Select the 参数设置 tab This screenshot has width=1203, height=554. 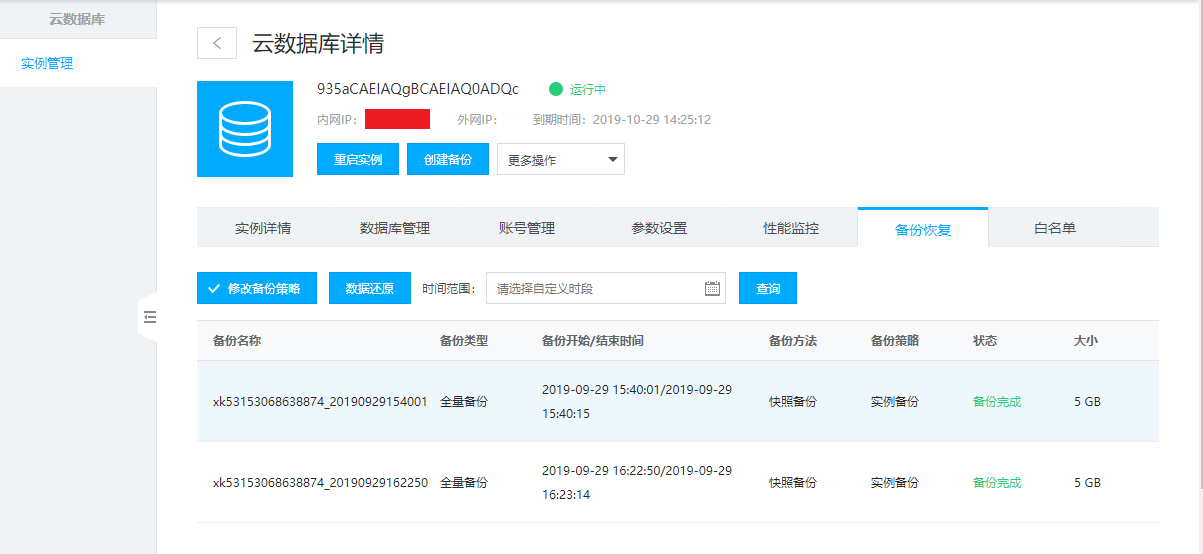(659, 228)
